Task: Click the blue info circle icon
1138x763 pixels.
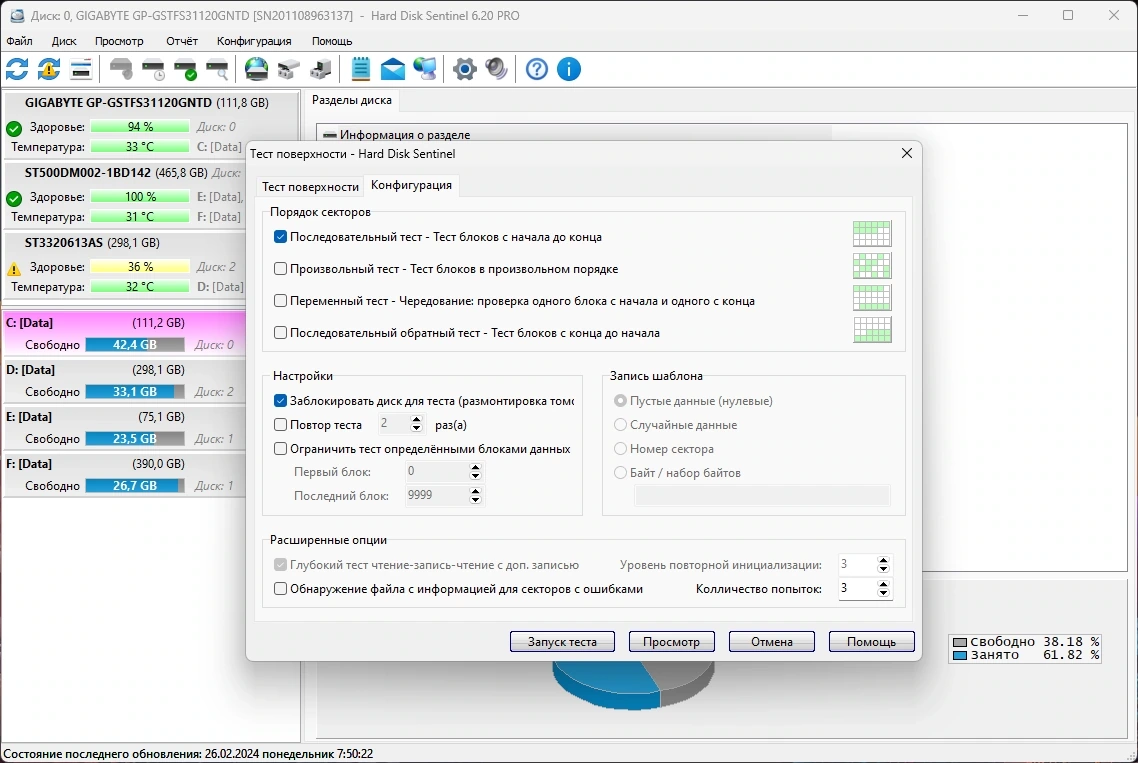Action: pyautogui.click(x=569, y=70)
